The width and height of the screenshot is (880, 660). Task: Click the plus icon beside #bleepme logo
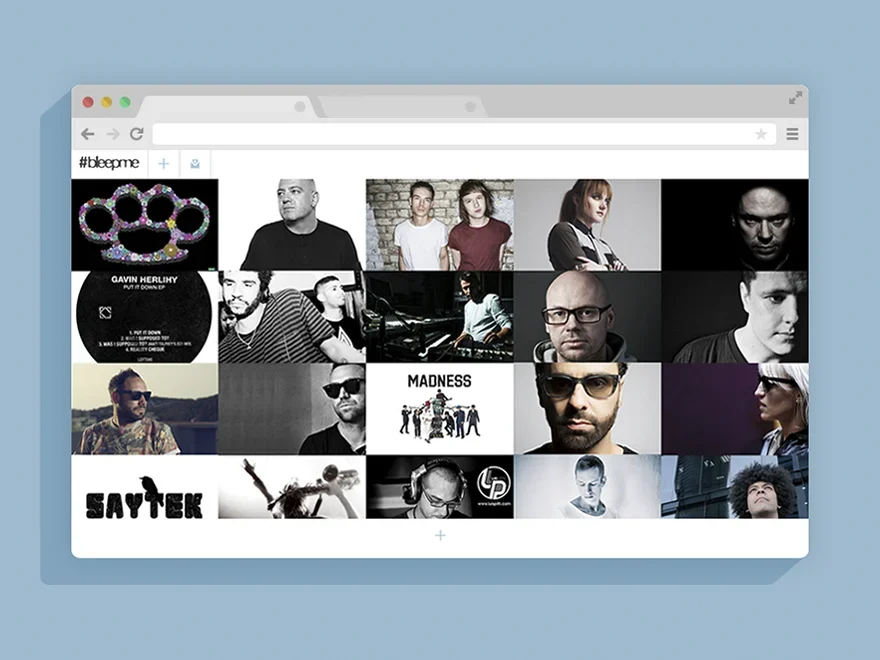pos(164,163)
